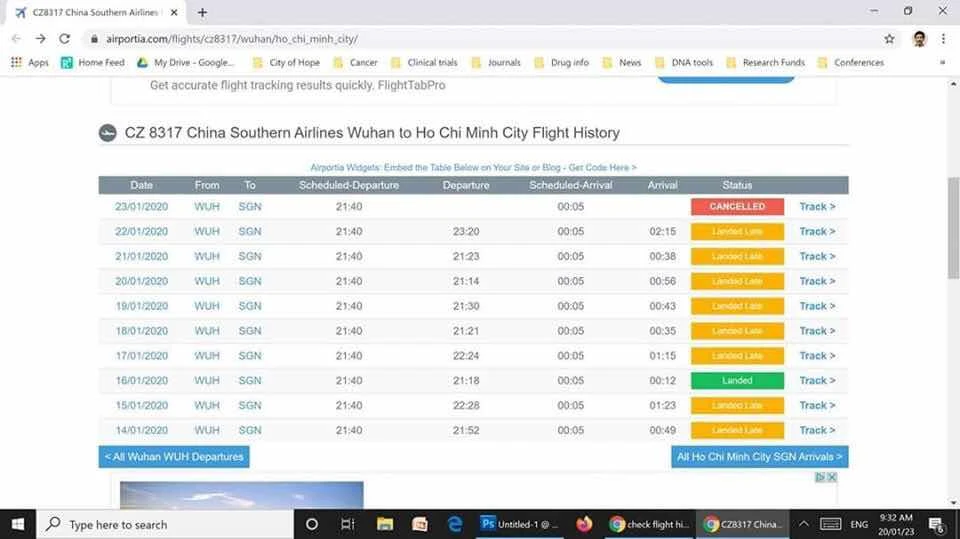960x539 pixels.
Task: Track the 22/01/2020 flight
Action: point(817,232)
